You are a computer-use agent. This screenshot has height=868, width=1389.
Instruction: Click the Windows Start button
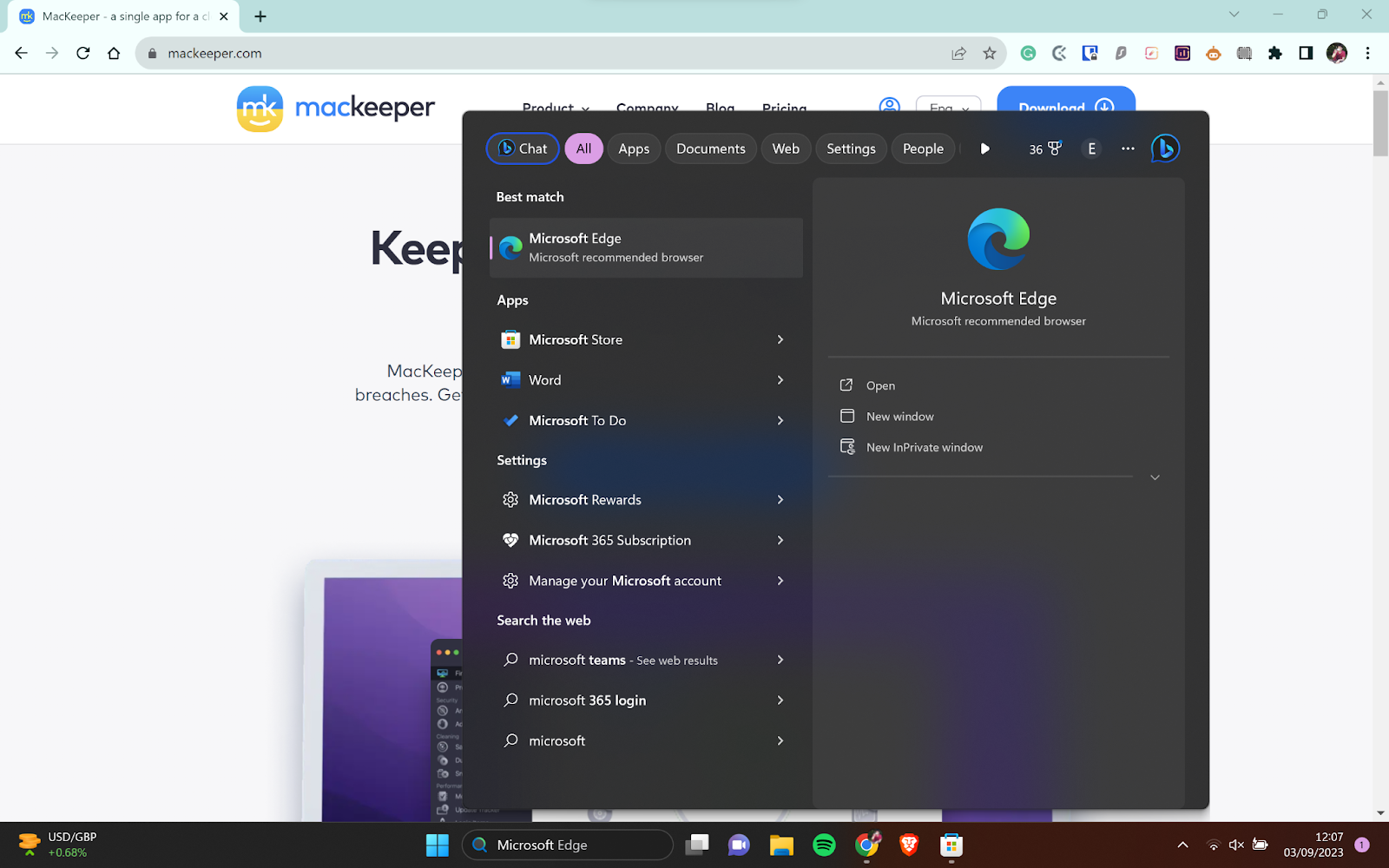point(437,845)
